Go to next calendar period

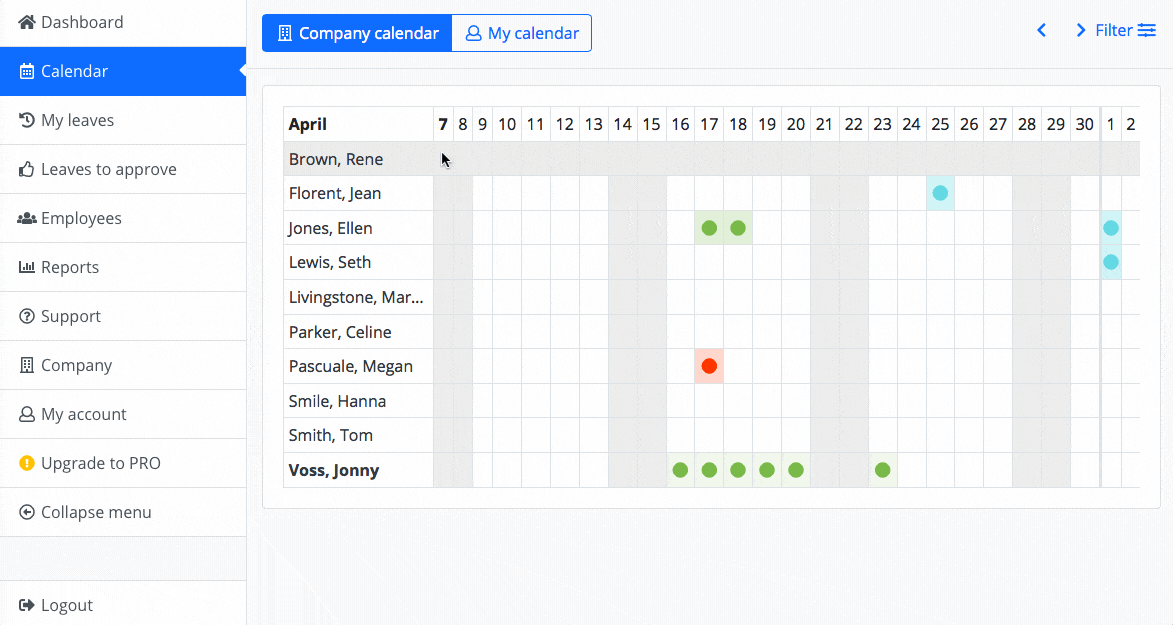point(1080,31)
